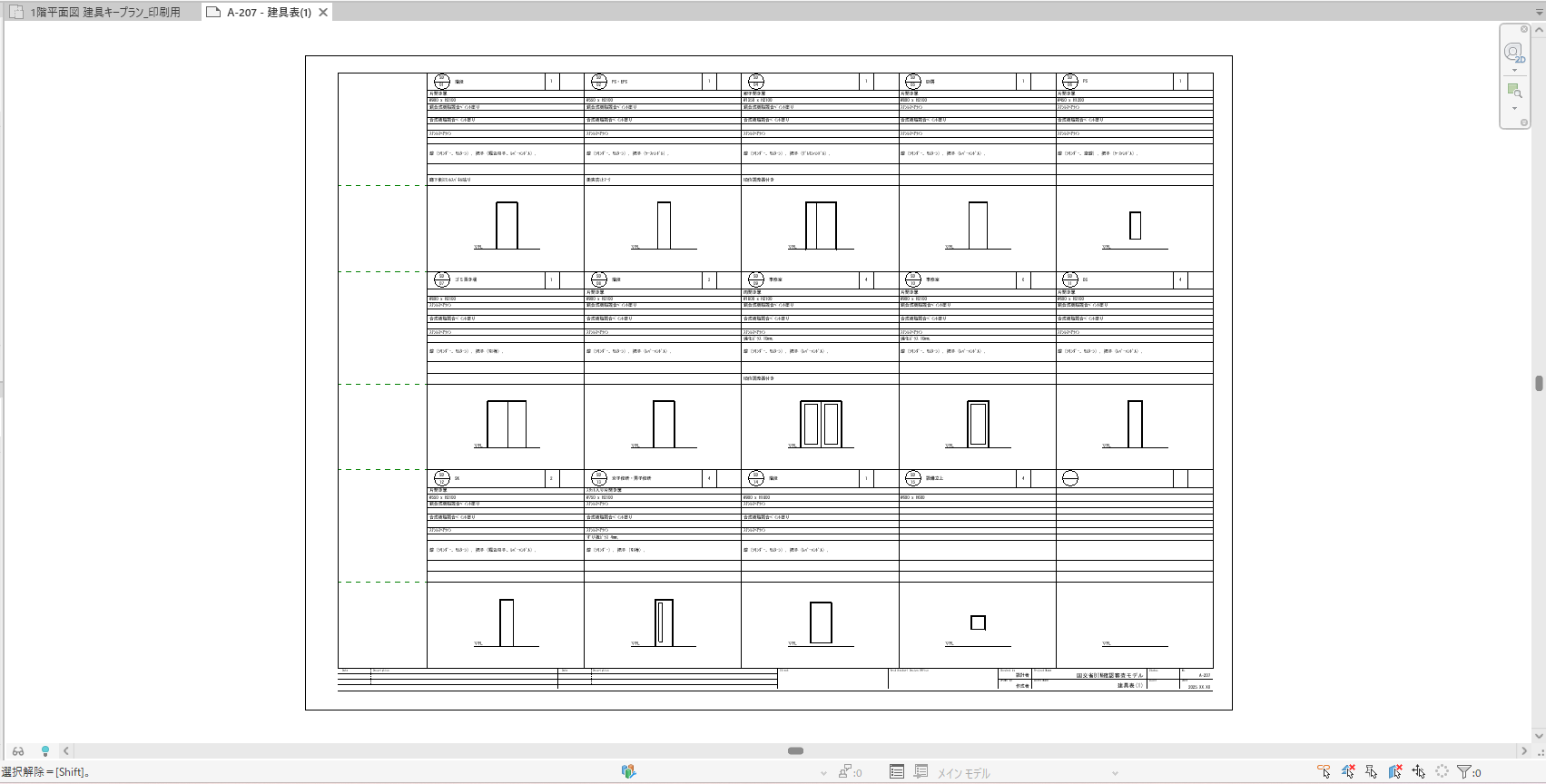Toggle Drag Elements on Selection option

point(1419,772)
